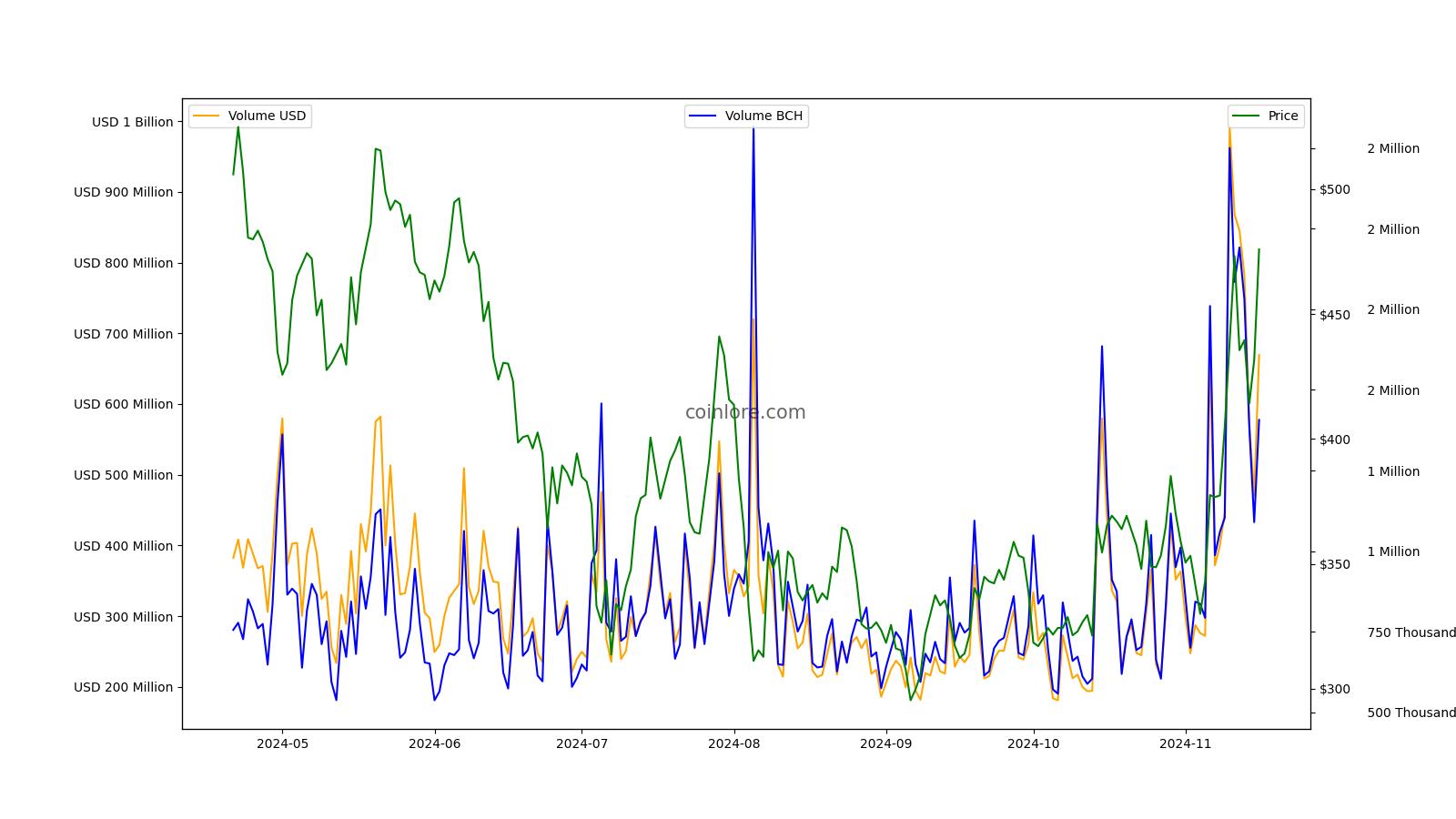Click the USD 800 Million axis label
This screenshot has height=819, width=1456.
[x=123, y=263]
